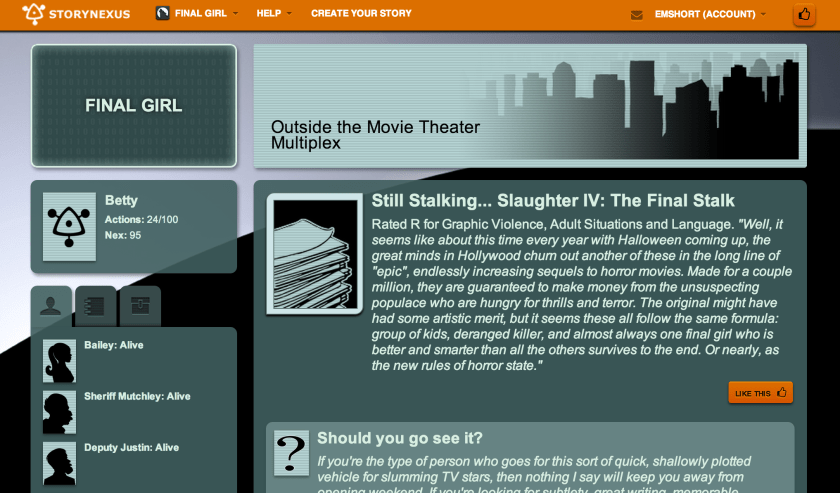This screenshot has width=840, height=493.
Task: Open the messages envelope icon
Action: 636,15
